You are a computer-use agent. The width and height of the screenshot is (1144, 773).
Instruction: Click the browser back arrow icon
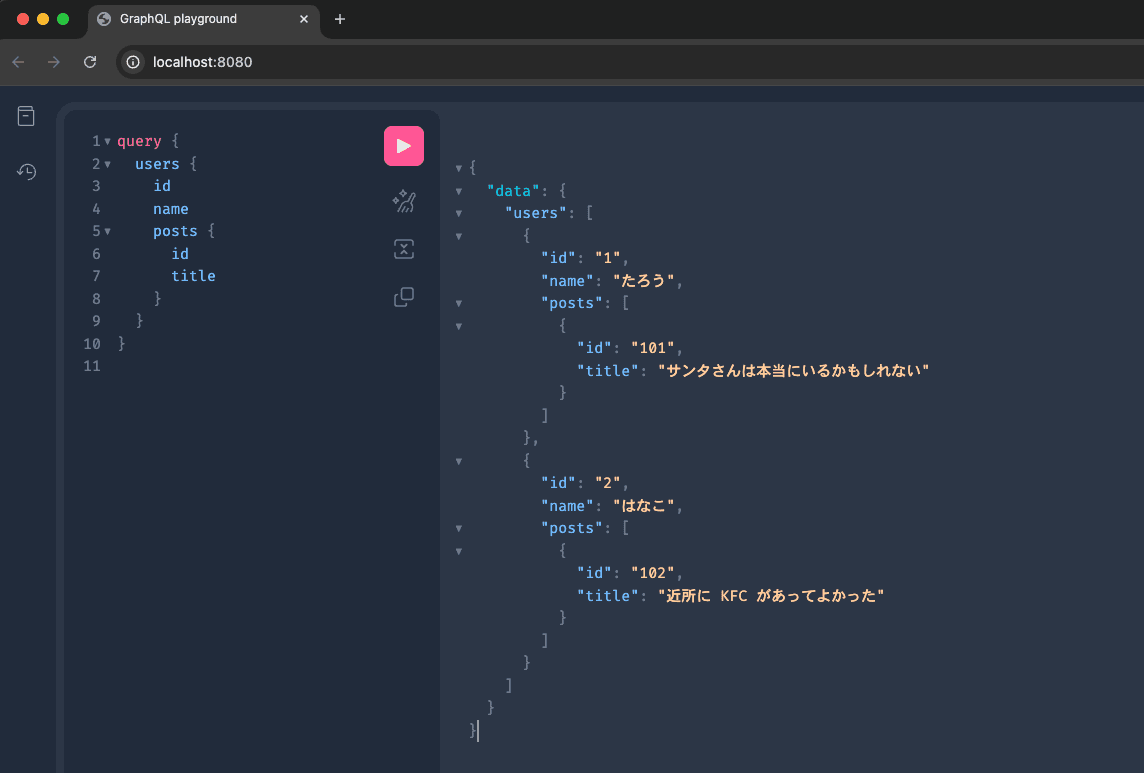[x=18, y=61]
